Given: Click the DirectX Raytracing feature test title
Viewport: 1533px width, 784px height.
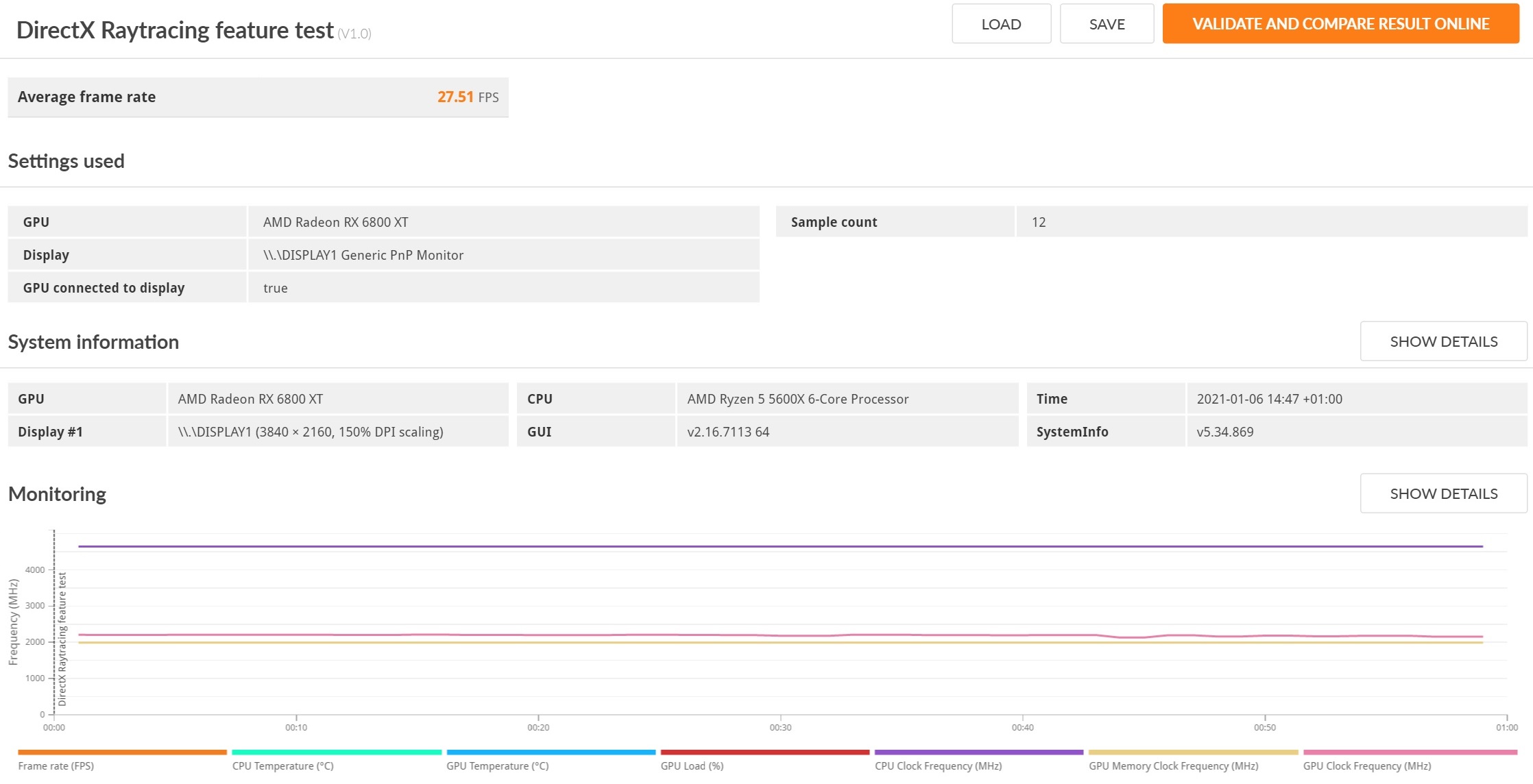Looking at the screenshot, I should tap(175, 30).
